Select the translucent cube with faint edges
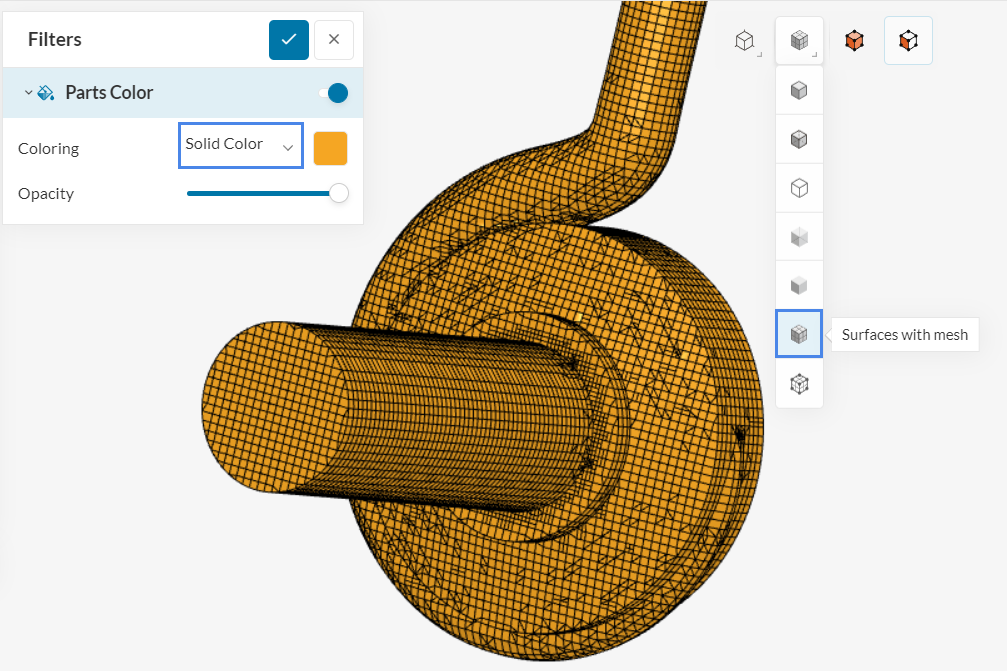 coord(799,237)
